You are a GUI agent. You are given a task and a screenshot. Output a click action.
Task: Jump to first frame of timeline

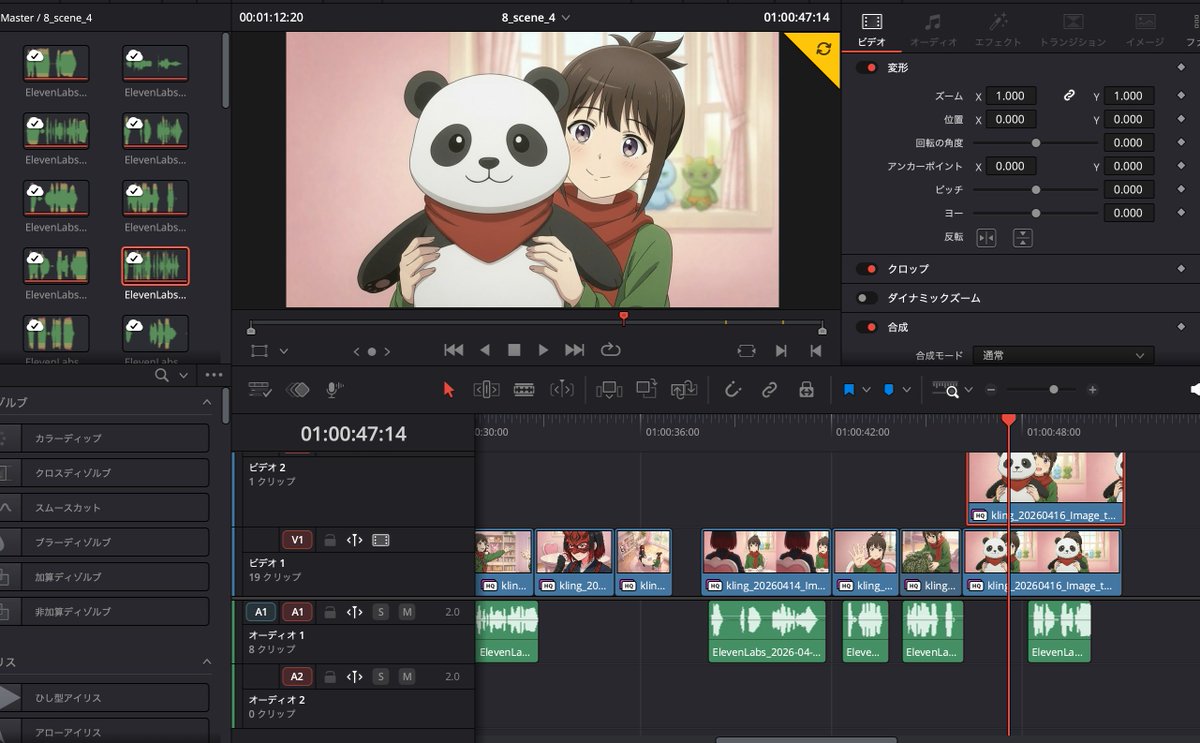(453, 350)
